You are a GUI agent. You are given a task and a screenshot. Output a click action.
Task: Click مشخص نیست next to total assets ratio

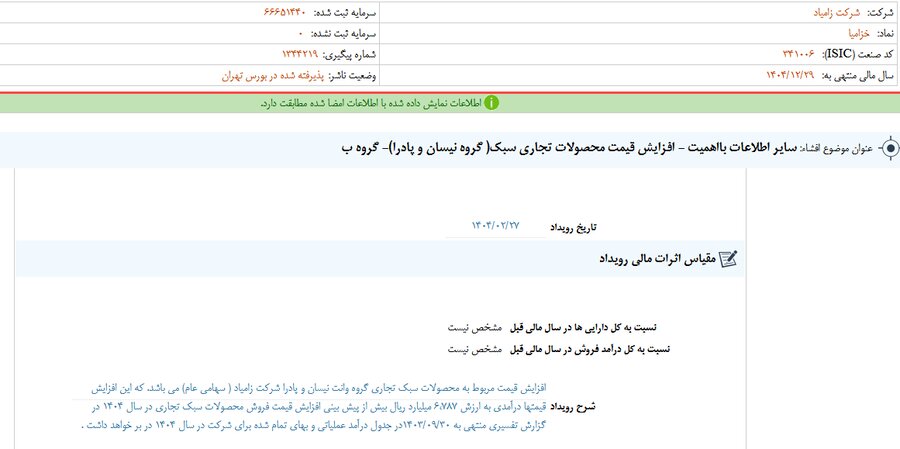pos(471,327)
